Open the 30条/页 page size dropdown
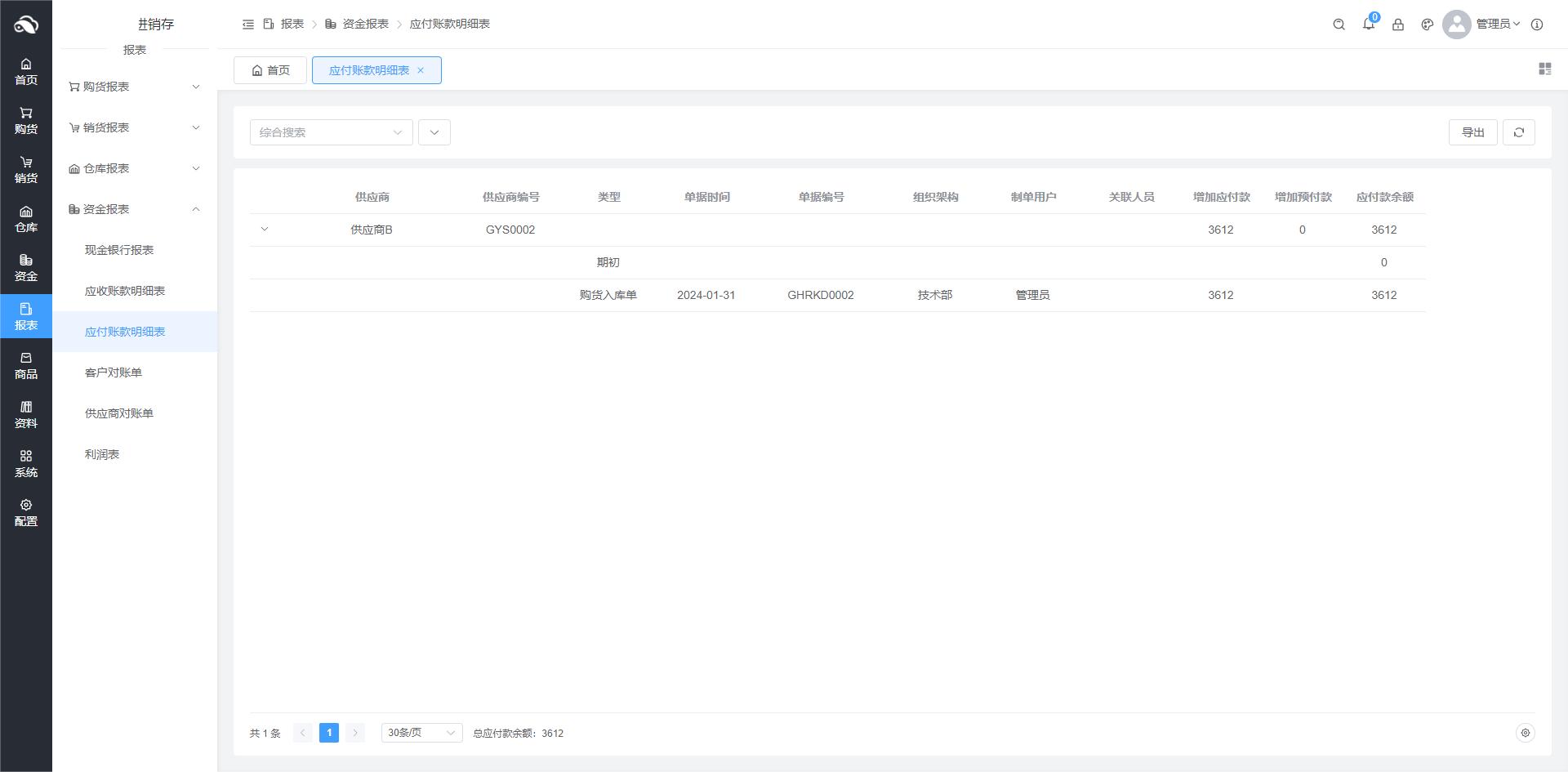The image size is (1568, 772). click(421, 733)
